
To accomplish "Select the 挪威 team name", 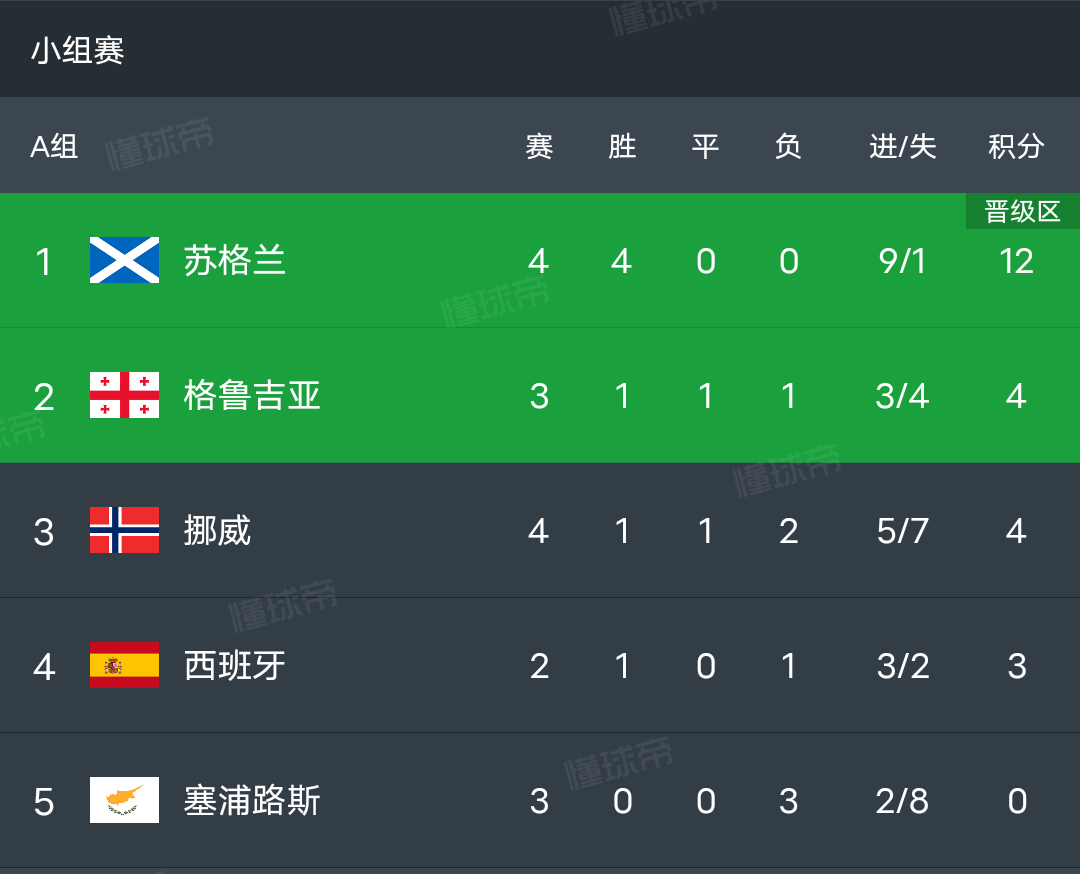I will (x=218, y=531).
